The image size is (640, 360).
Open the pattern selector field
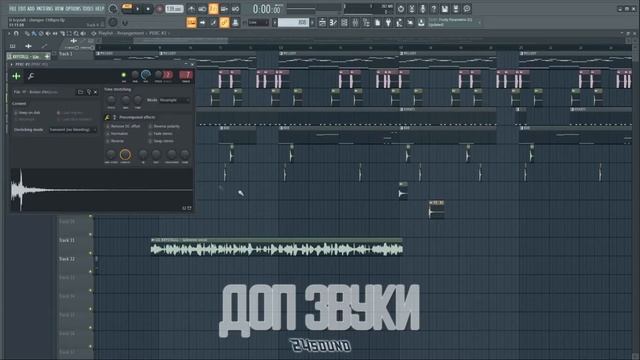click(x=293, y=23)
